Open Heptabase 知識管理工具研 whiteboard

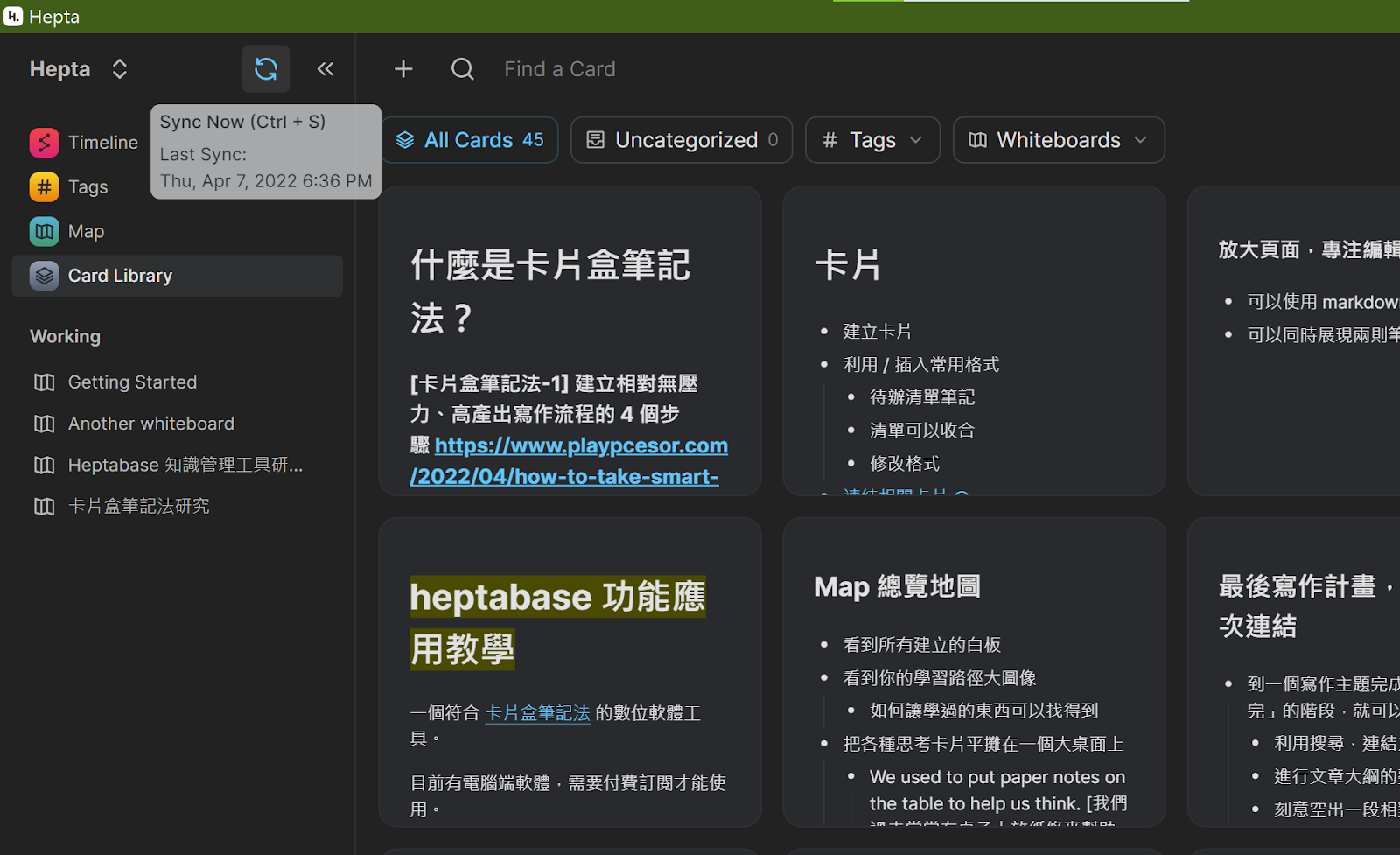pyautogui.click(x=185, y=465)
